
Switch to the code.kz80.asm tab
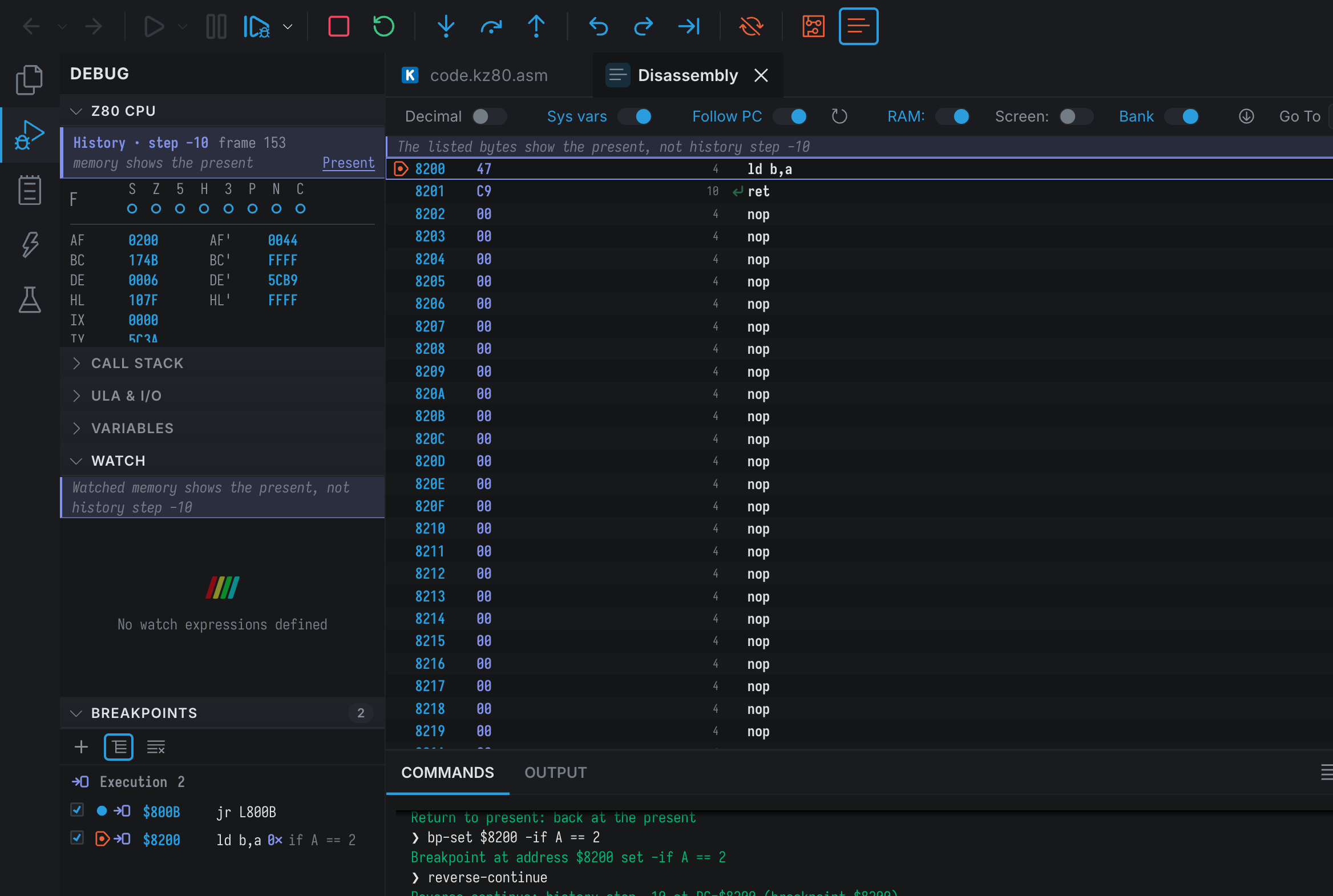coord(489,75)
